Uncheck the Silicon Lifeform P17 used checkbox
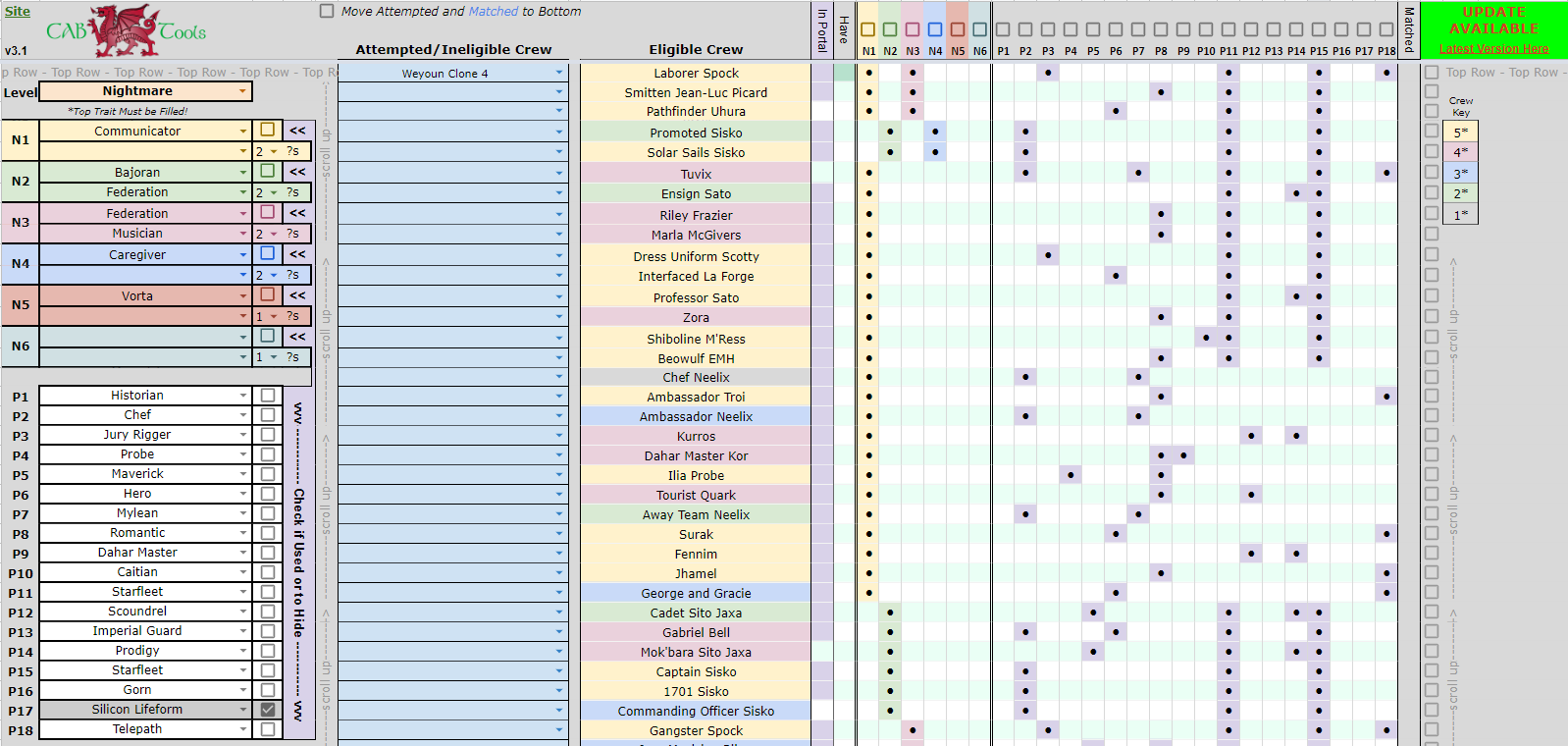This screenshot has height=746, width=1568. pos(267,709)
